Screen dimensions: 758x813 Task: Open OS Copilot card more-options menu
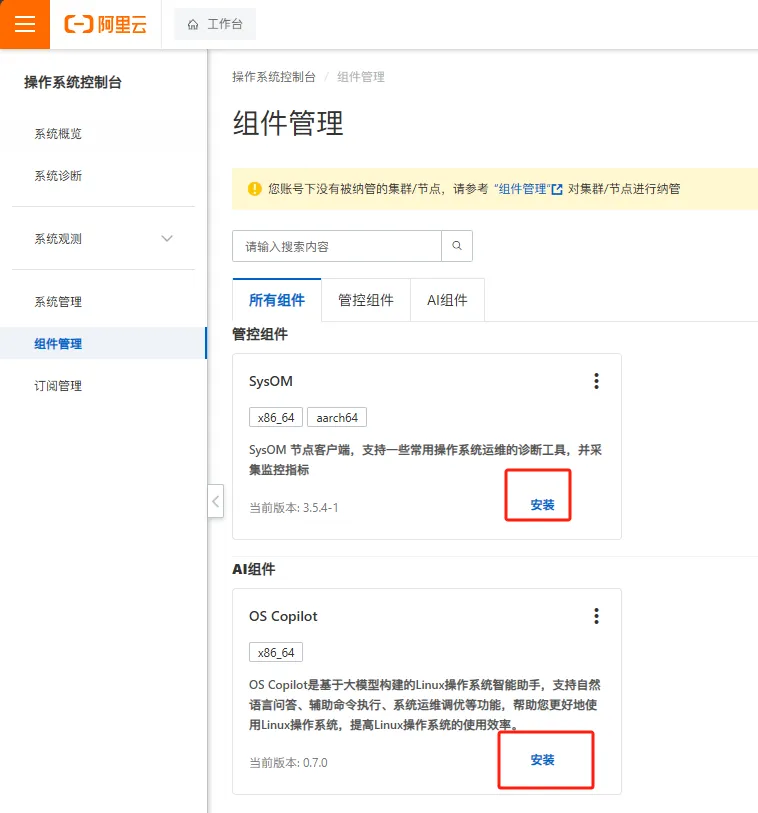click(x=596, y=616)
